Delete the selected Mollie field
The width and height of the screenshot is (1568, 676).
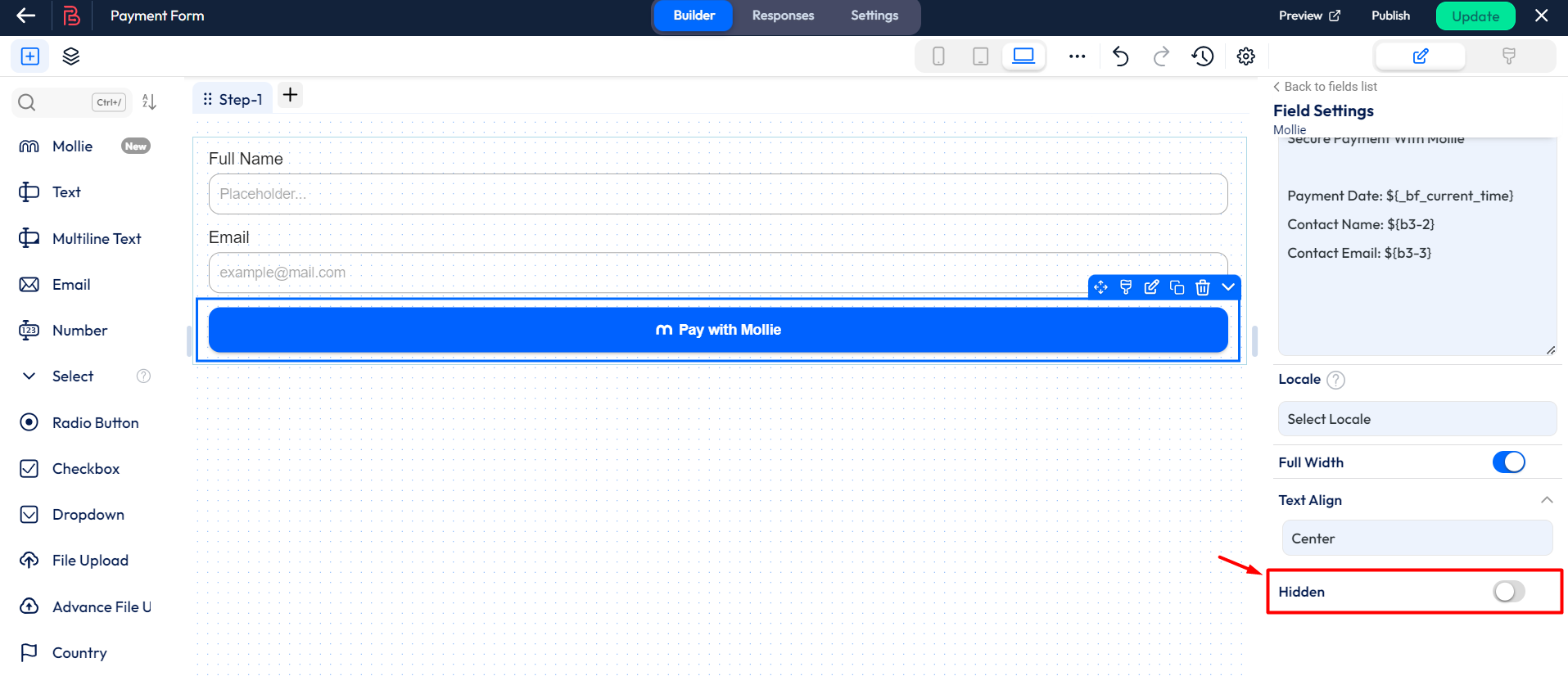coord(1202,287)
